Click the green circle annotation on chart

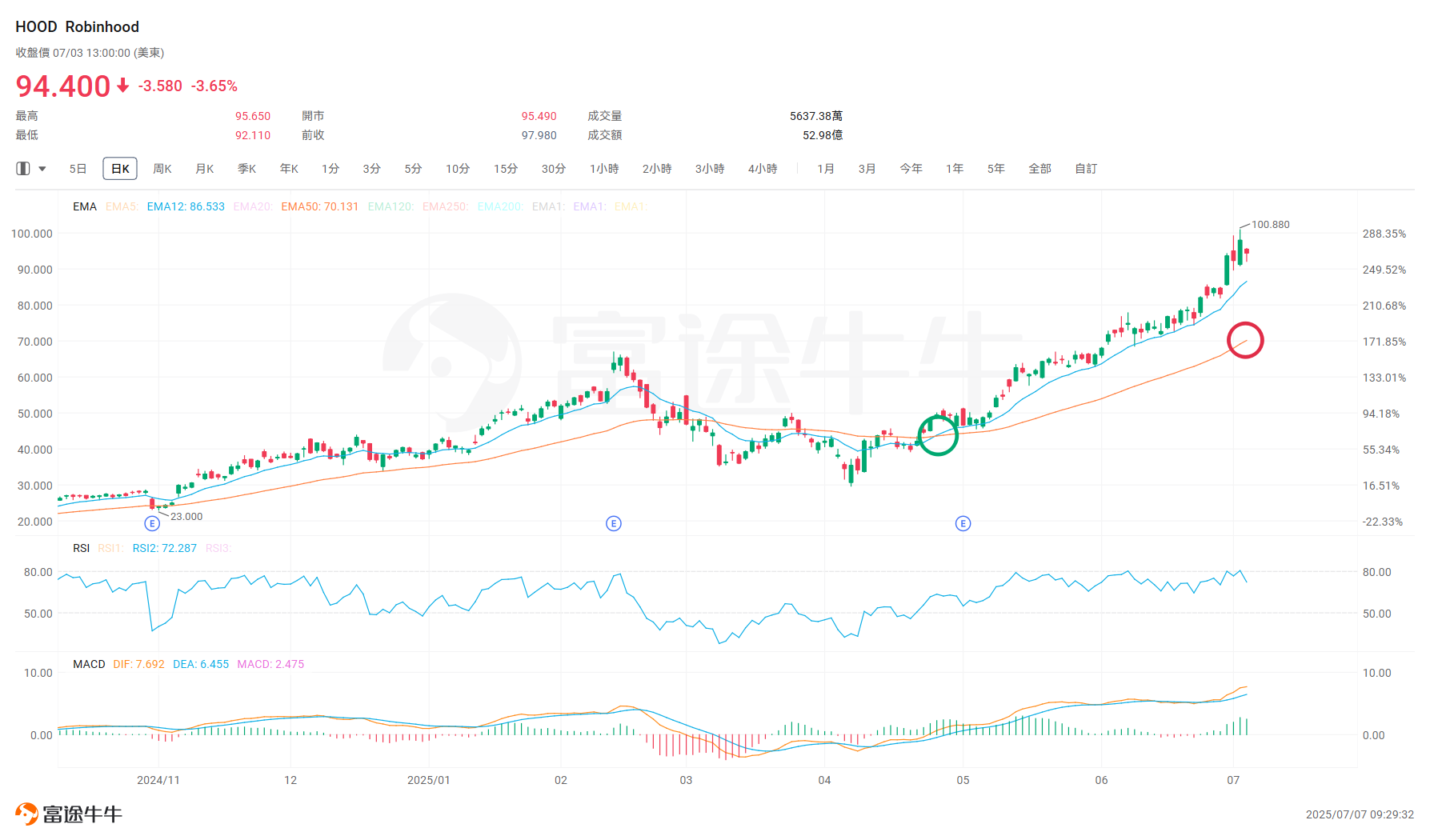pyautogui.click(x=937, y=435)
